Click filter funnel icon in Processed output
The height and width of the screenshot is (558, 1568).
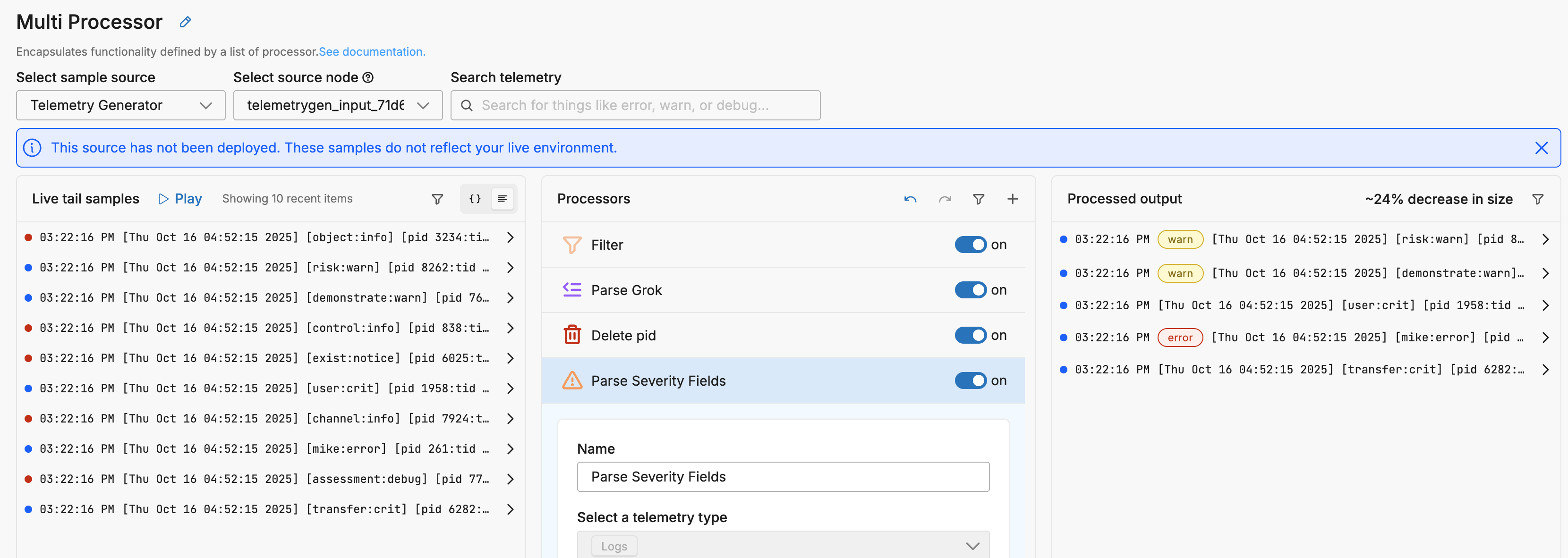[x=1538, y=199]
